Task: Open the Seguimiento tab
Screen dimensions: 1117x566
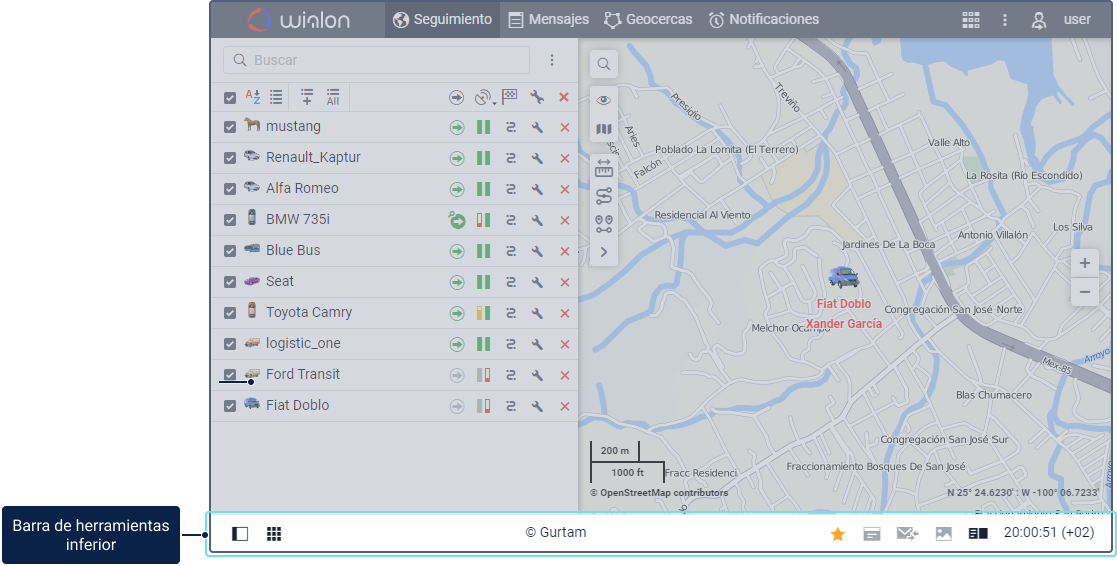Action: [442, 19]
